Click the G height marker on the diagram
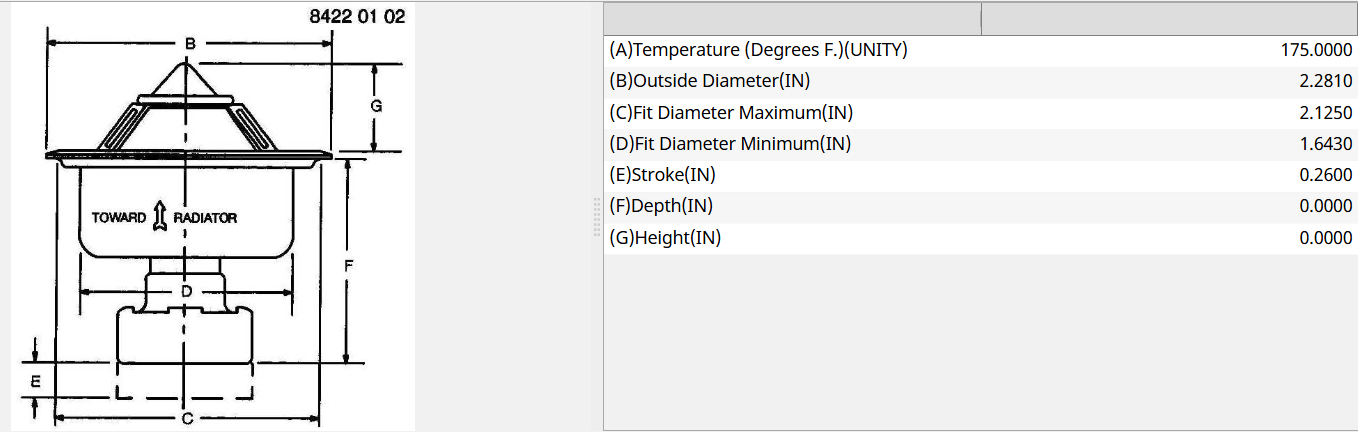Viewport: 1358px width, 432px height. (376, 106)
